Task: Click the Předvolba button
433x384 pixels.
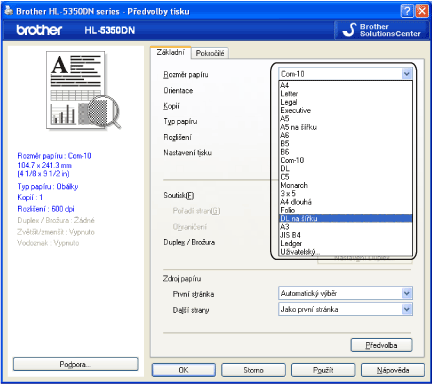Action: coord(381,345)
